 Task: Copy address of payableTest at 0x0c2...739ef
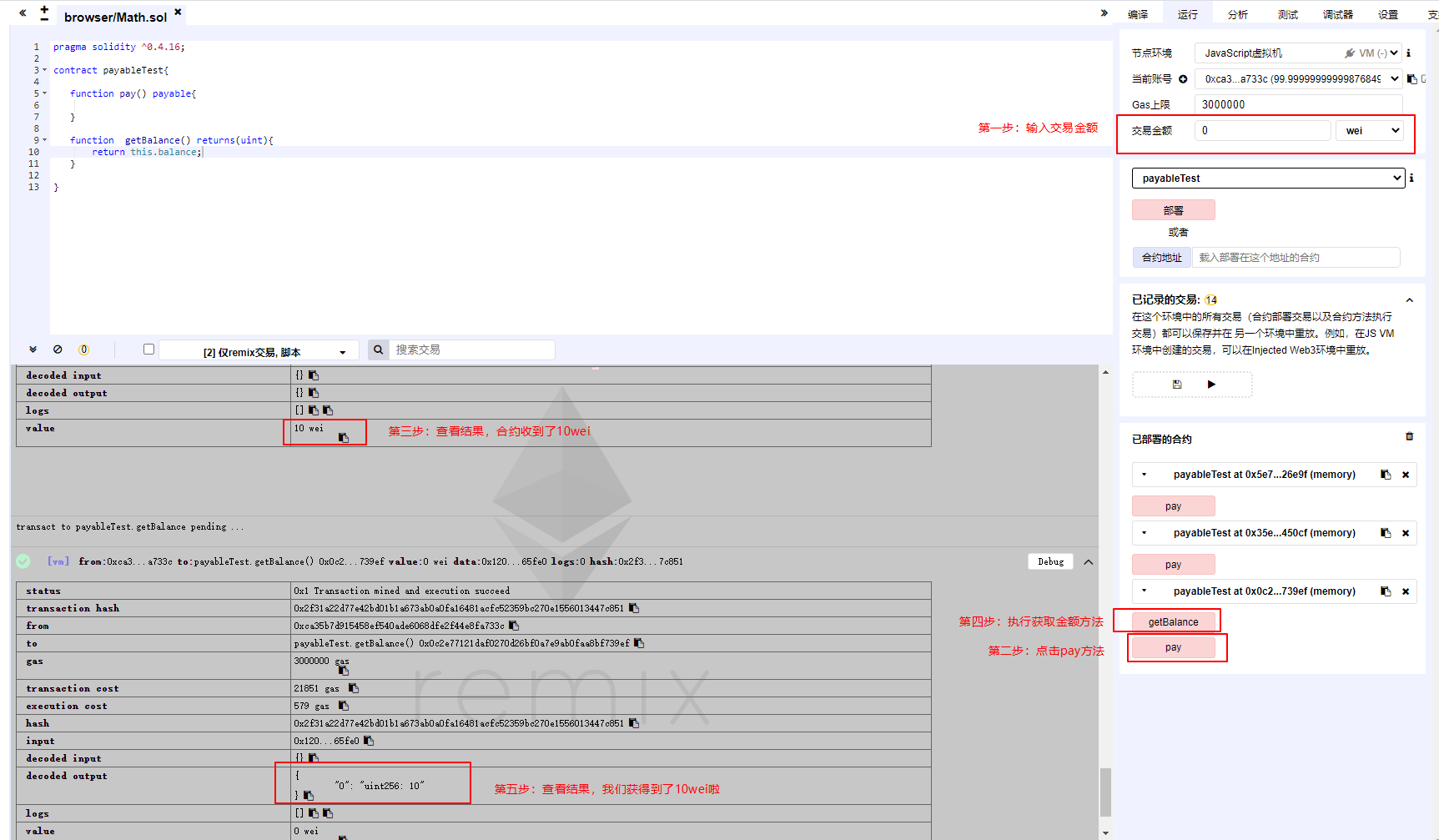click(x=1386, y=591)
